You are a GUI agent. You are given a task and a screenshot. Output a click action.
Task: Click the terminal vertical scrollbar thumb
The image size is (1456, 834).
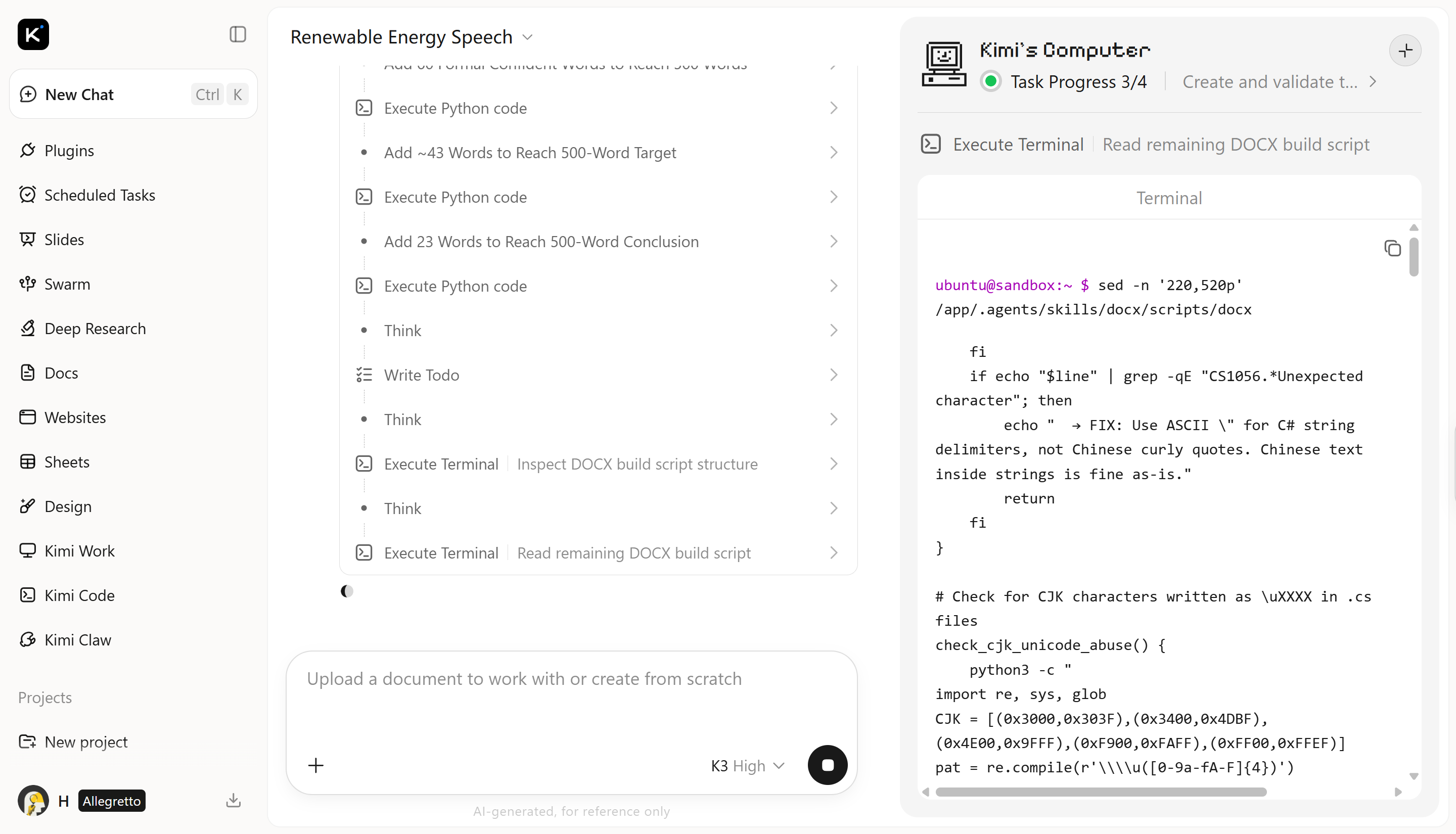click(1414, 257)
